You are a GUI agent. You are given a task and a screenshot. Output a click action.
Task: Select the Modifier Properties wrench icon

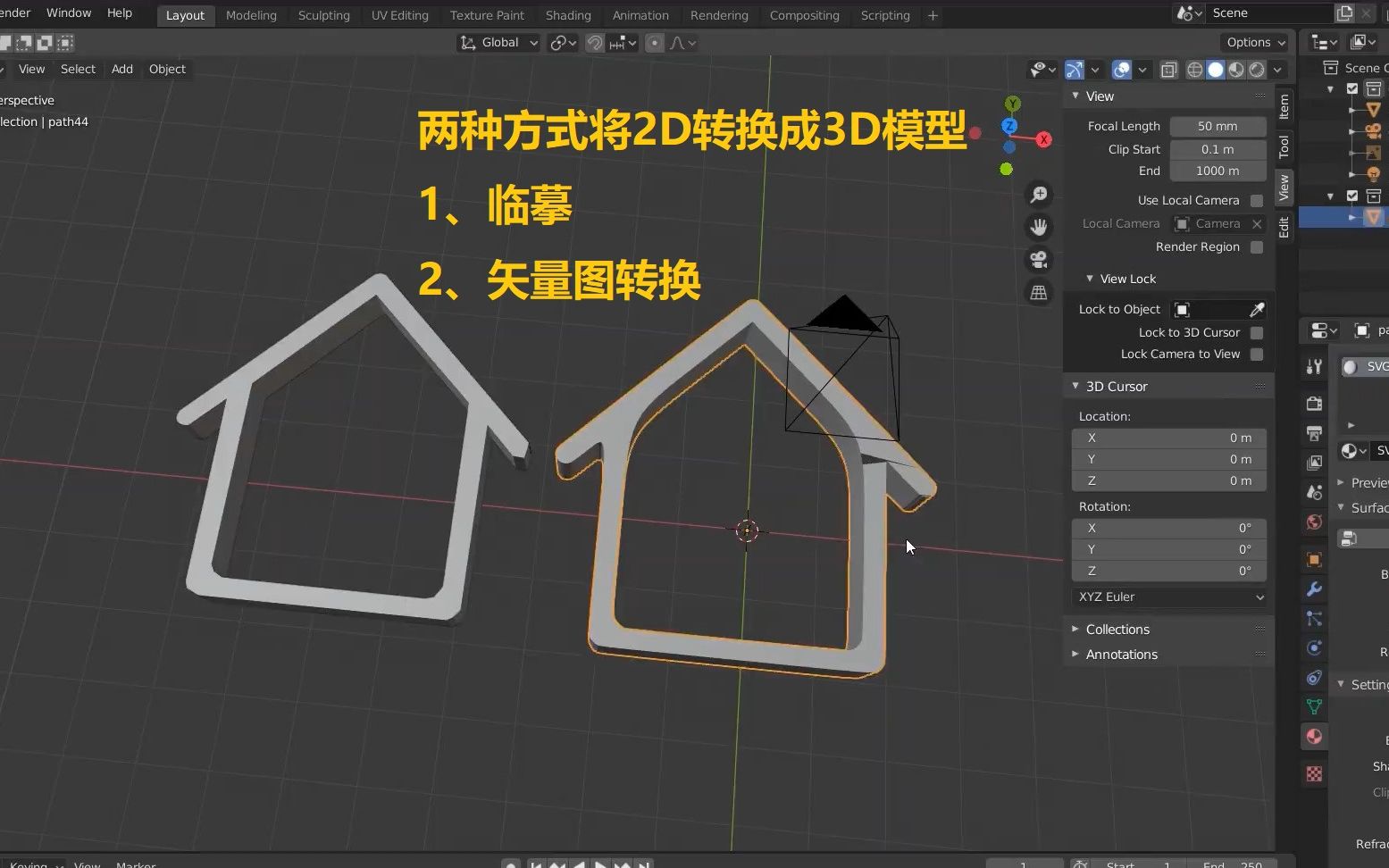[1313, 589]
